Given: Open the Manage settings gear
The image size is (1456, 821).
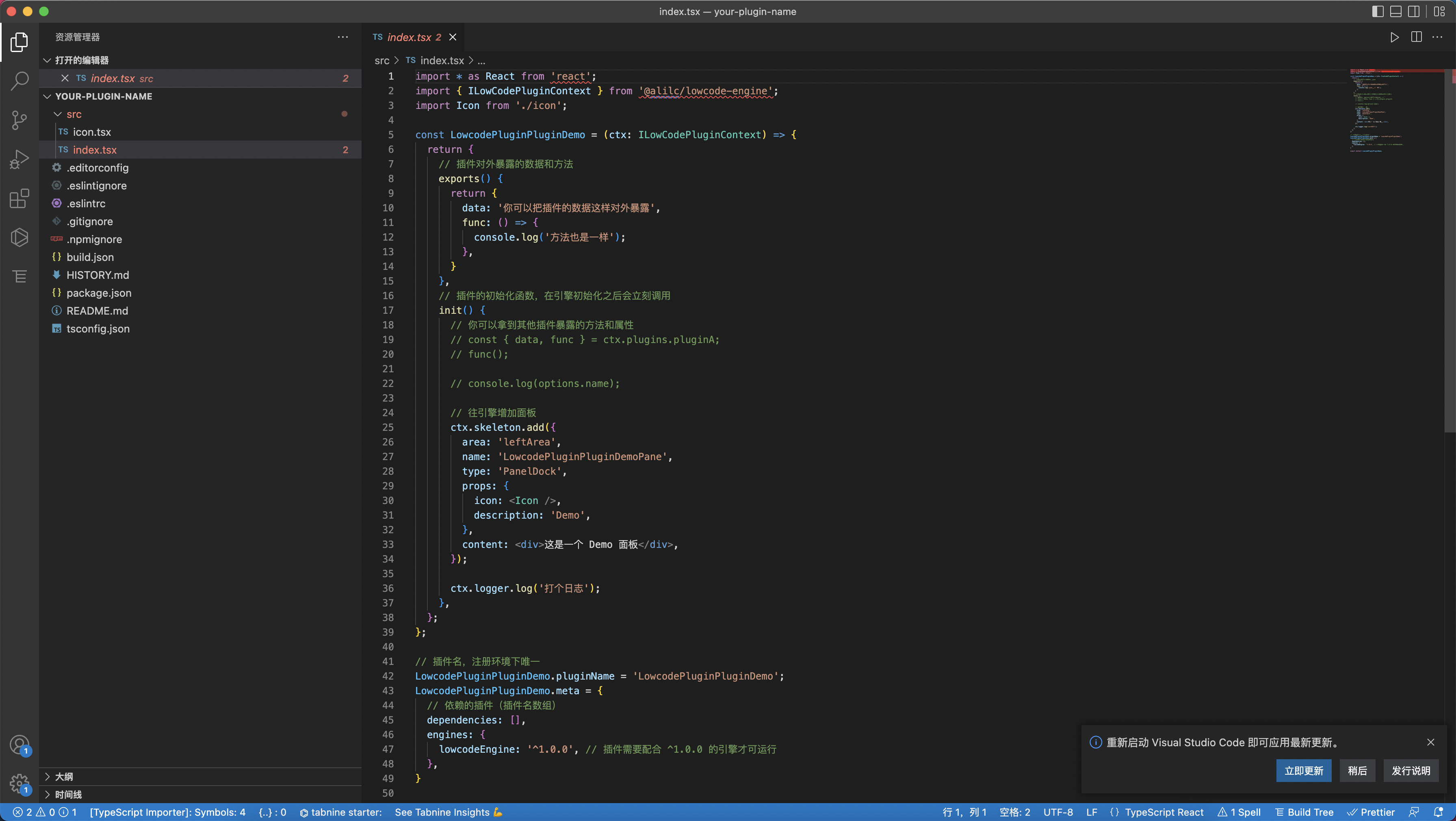Looking at the screenshot, I should coord(19,784).
